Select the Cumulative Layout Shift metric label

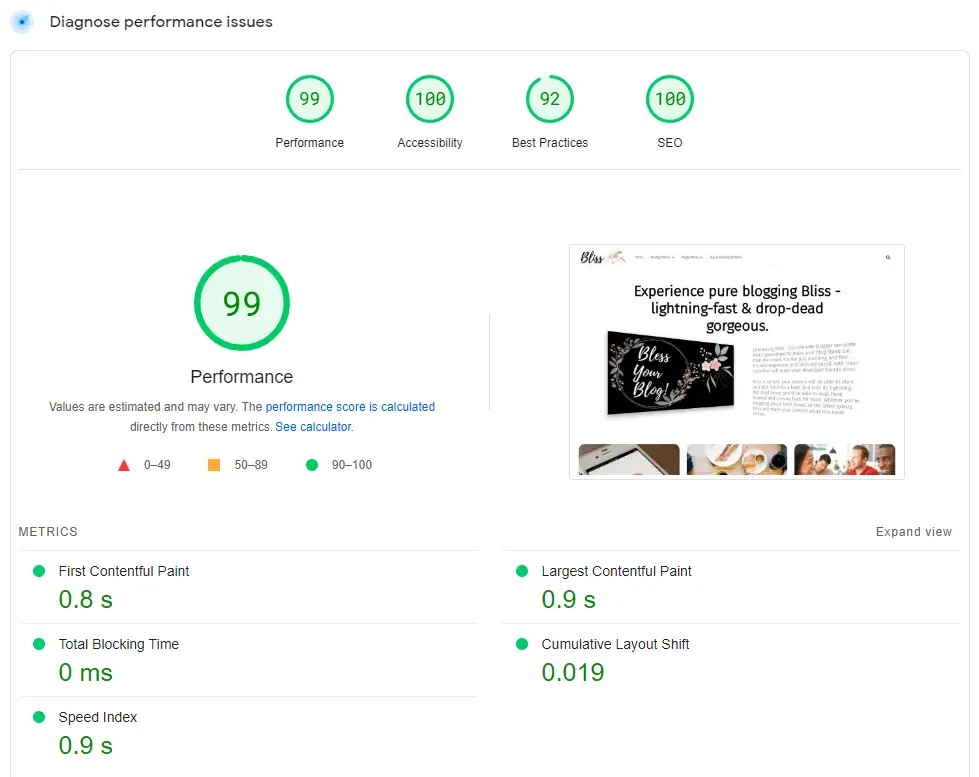coord(615,644)
